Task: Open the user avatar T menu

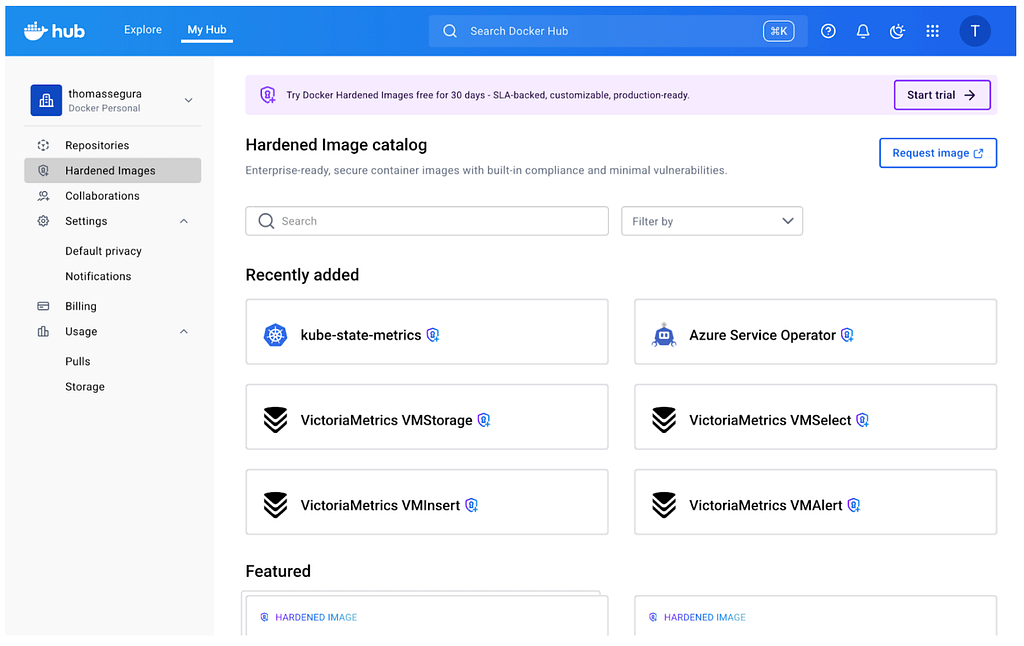Action: coord(975,31)
